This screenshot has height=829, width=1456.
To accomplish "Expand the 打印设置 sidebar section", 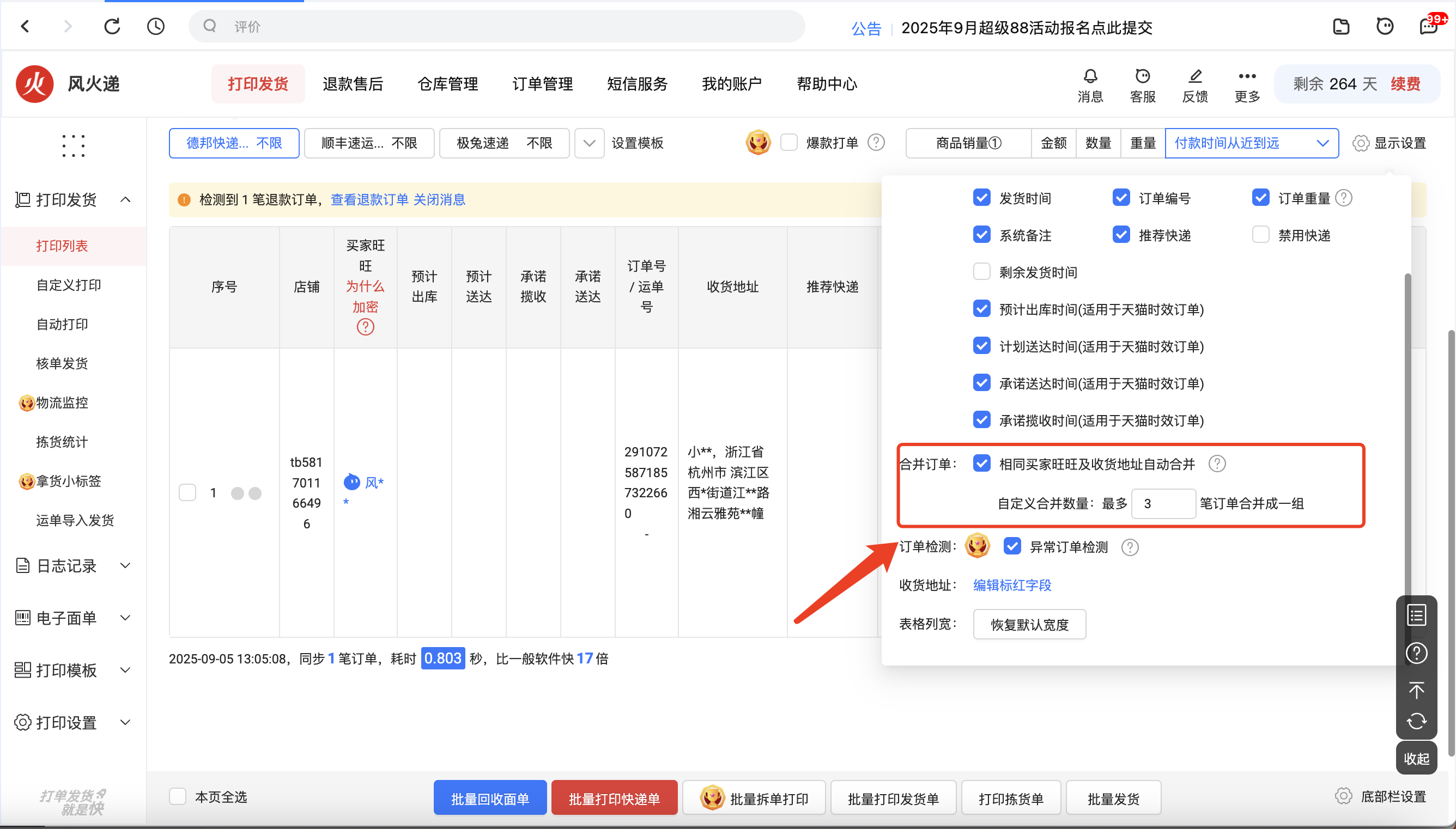I will (x=126, y=723).
